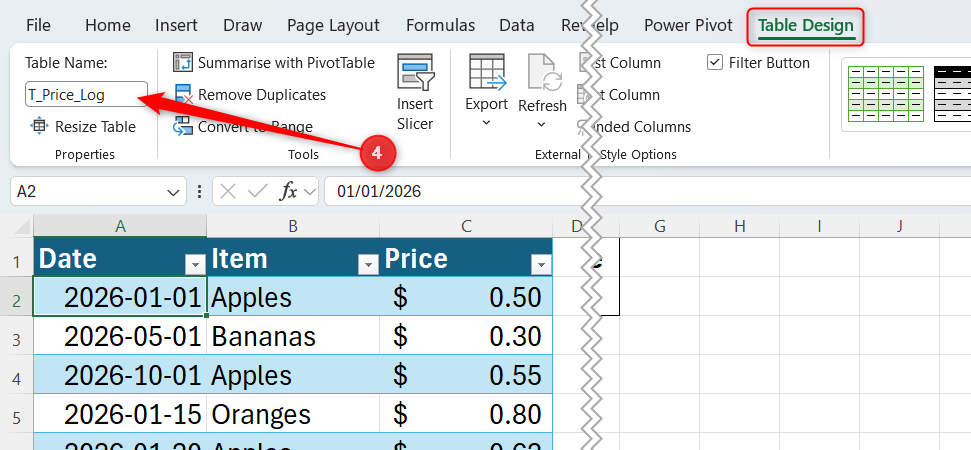Viewport: 971px width, 450px height.
Task: Open the Item column filter dropdown
Action: click(368, 265)
